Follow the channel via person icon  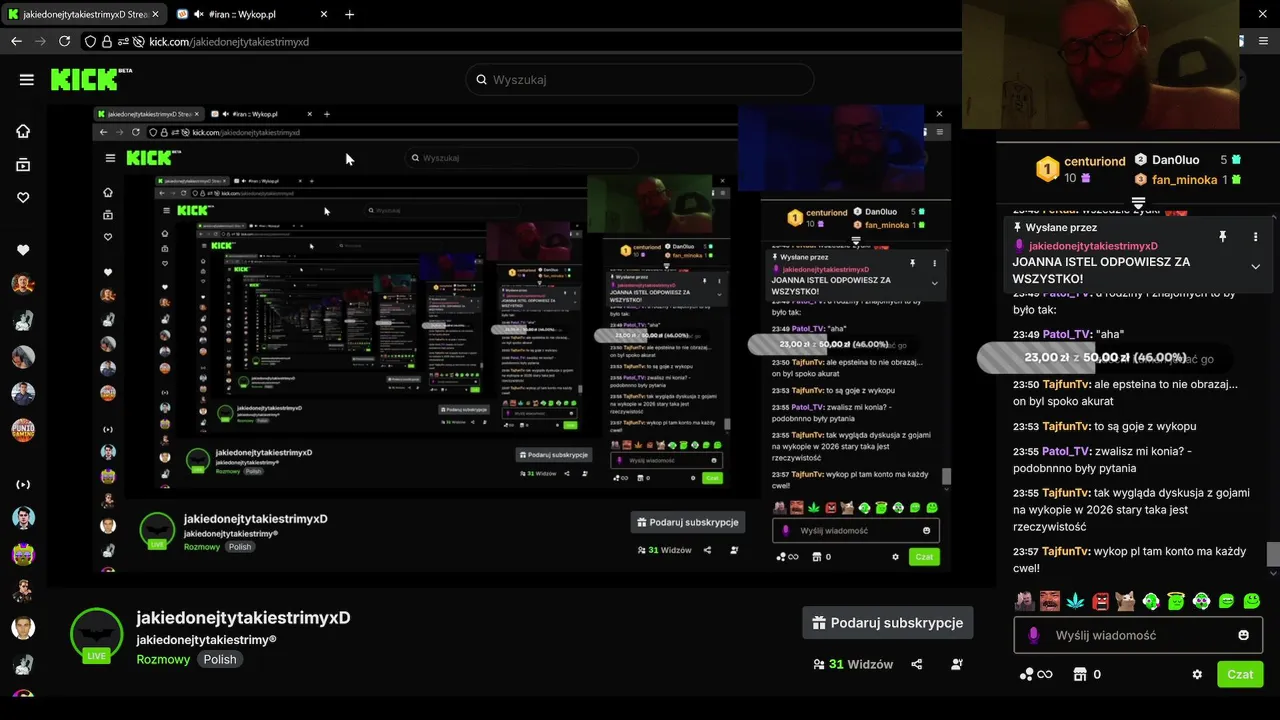click(x=957, y=664)
